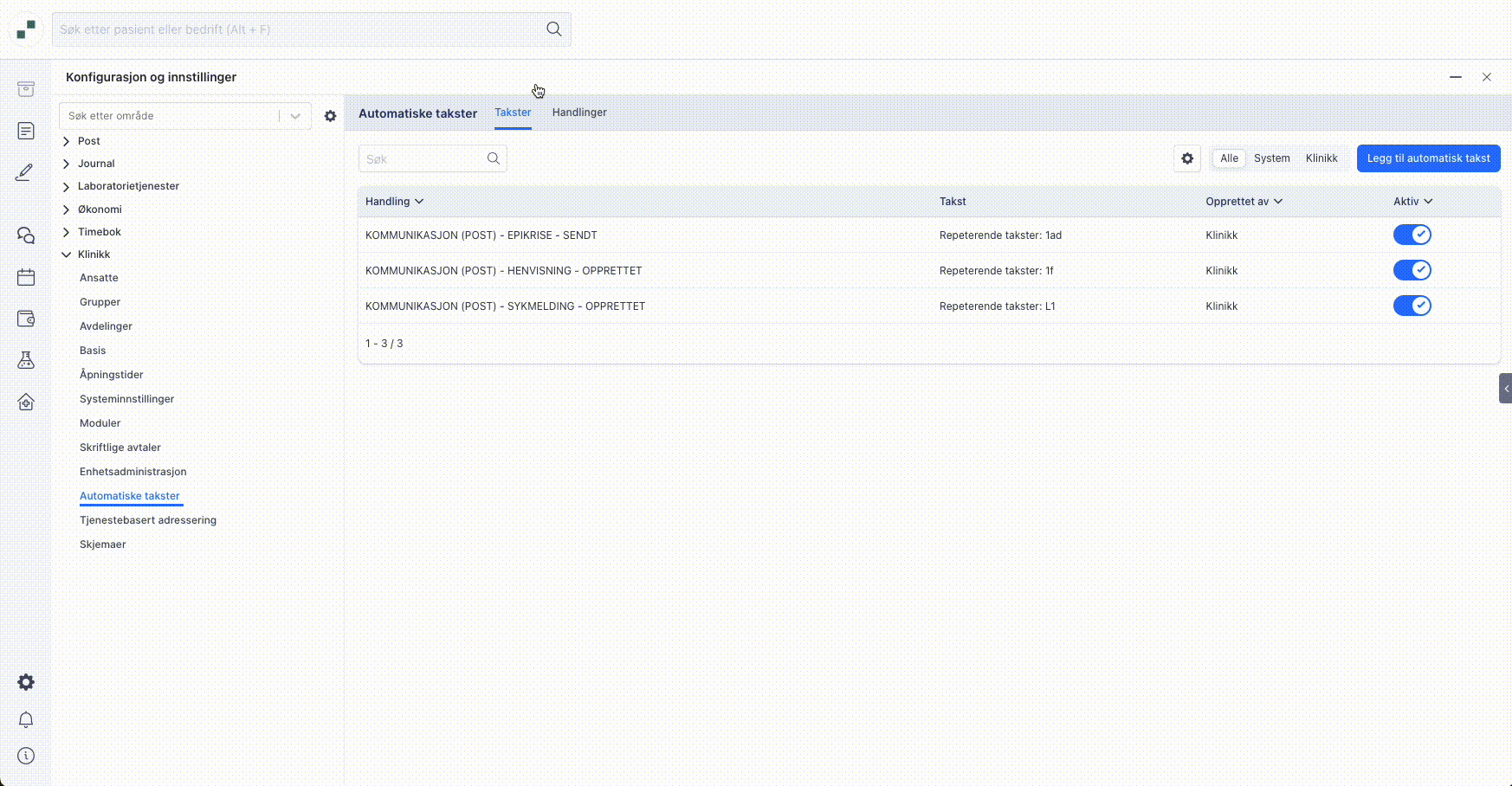Screen dimensions: 1512x786
Task: Open Åpningstider settings page
Action: pyautogui.click(x=112, y=375)
